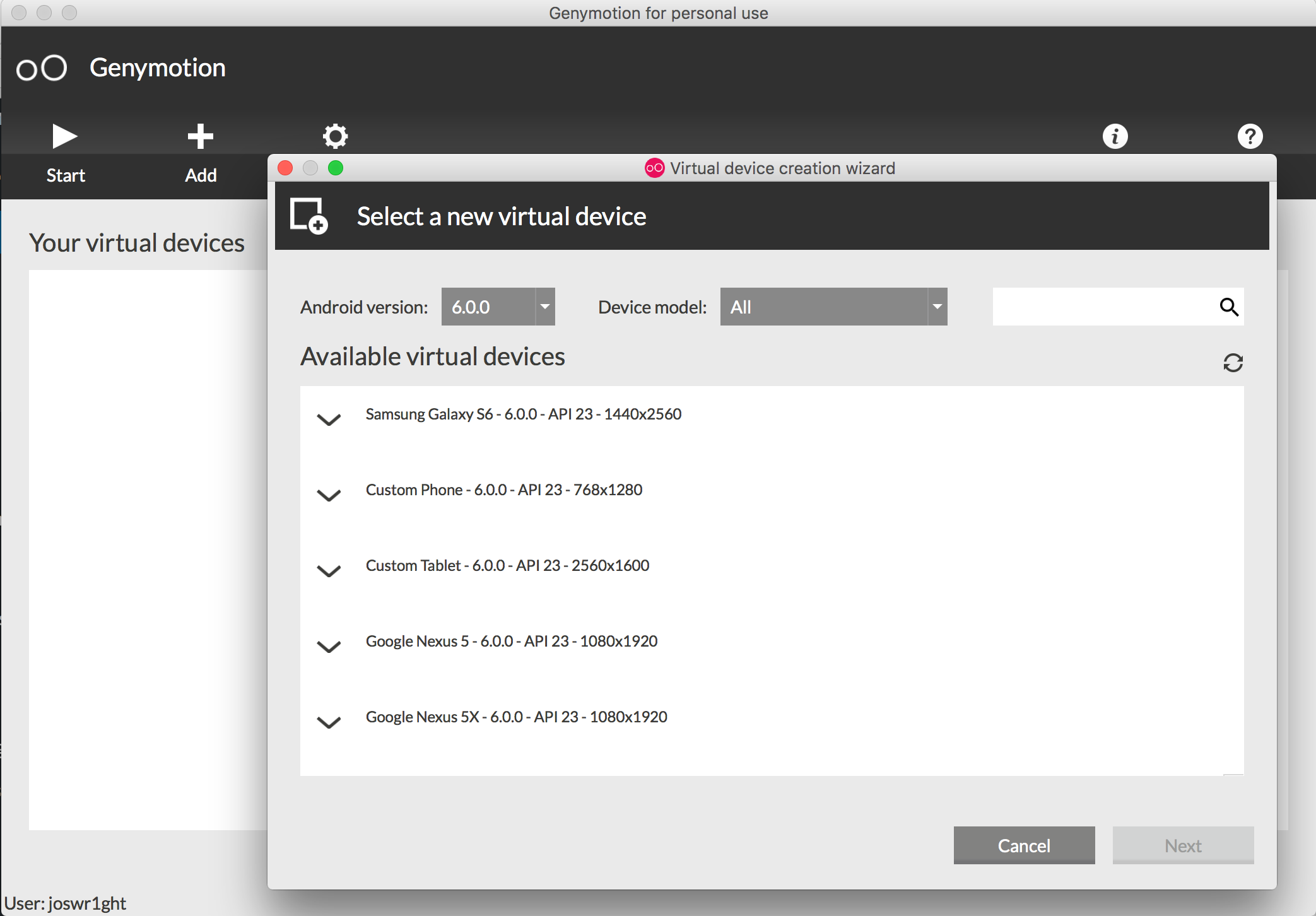Viewport: 1316px width, 916px height.
Task: Click the new virtual device header icon
Action: click(308, 216)
